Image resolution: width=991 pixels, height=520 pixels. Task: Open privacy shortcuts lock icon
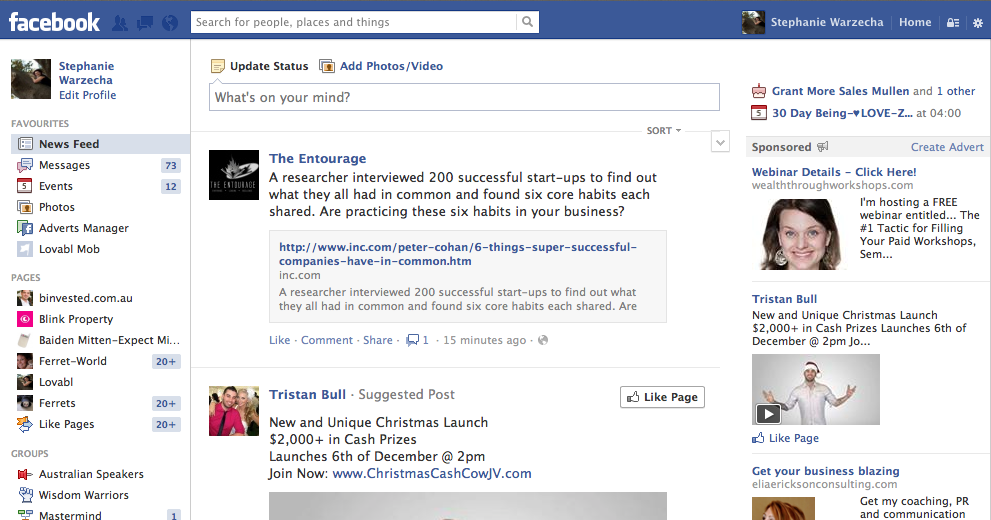pos(953,23)
